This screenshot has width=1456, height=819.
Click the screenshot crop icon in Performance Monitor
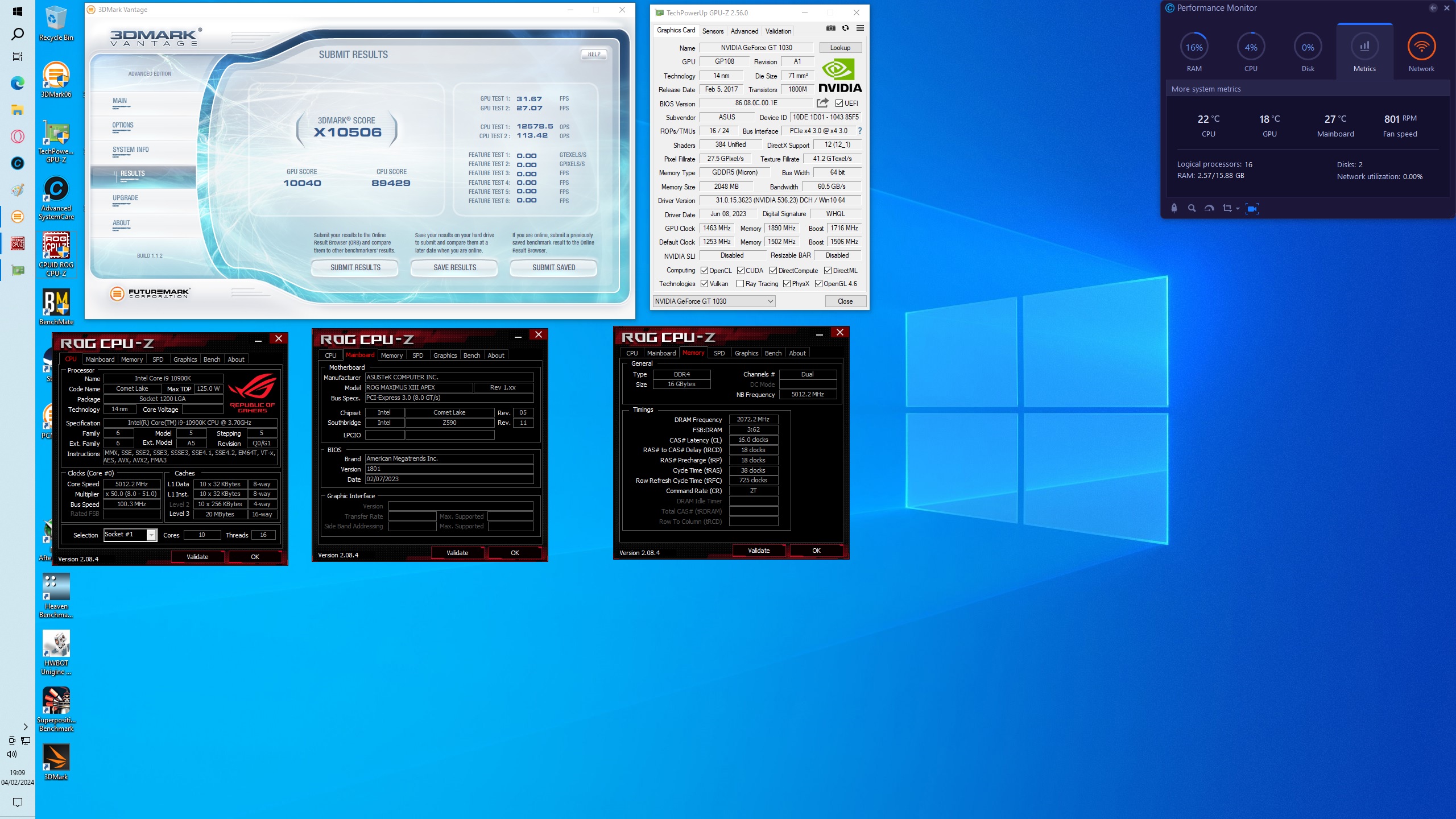pos(1227,209)
